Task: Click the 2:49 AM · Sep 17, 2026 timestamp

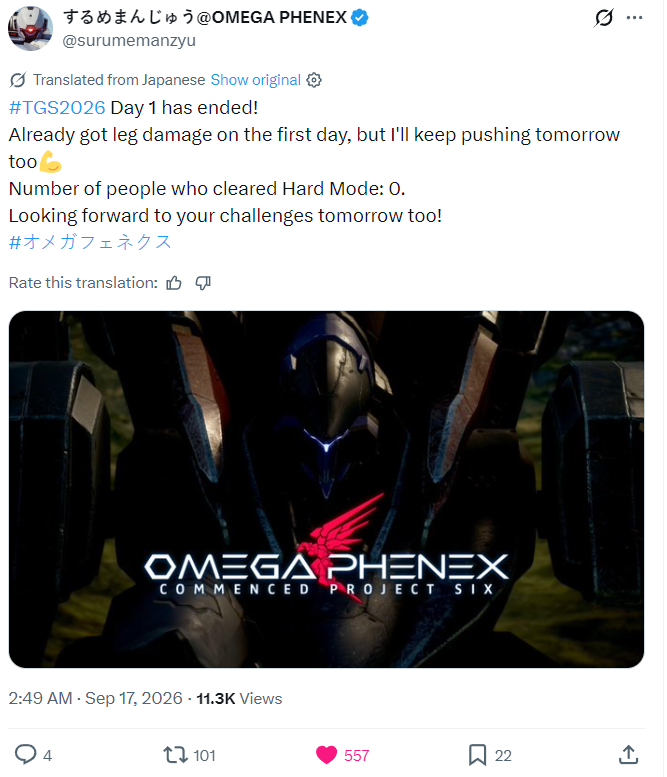Action: pos(95,698)
